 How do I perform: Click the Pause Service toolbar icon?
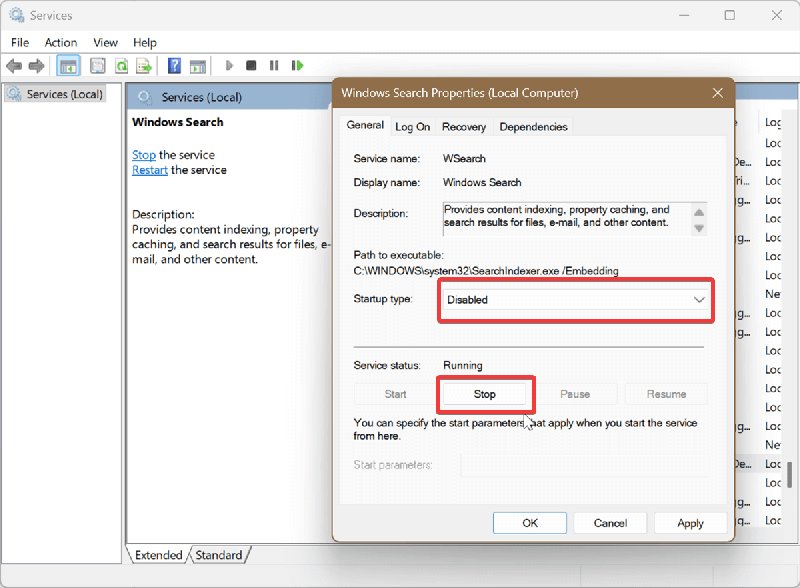[x=274, y=65]
